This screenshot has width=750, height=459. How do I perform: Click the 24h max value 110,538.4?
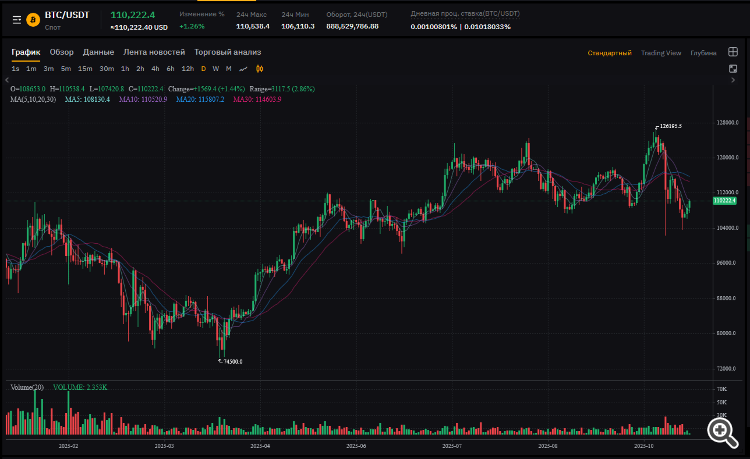click(x=253, y=26)
